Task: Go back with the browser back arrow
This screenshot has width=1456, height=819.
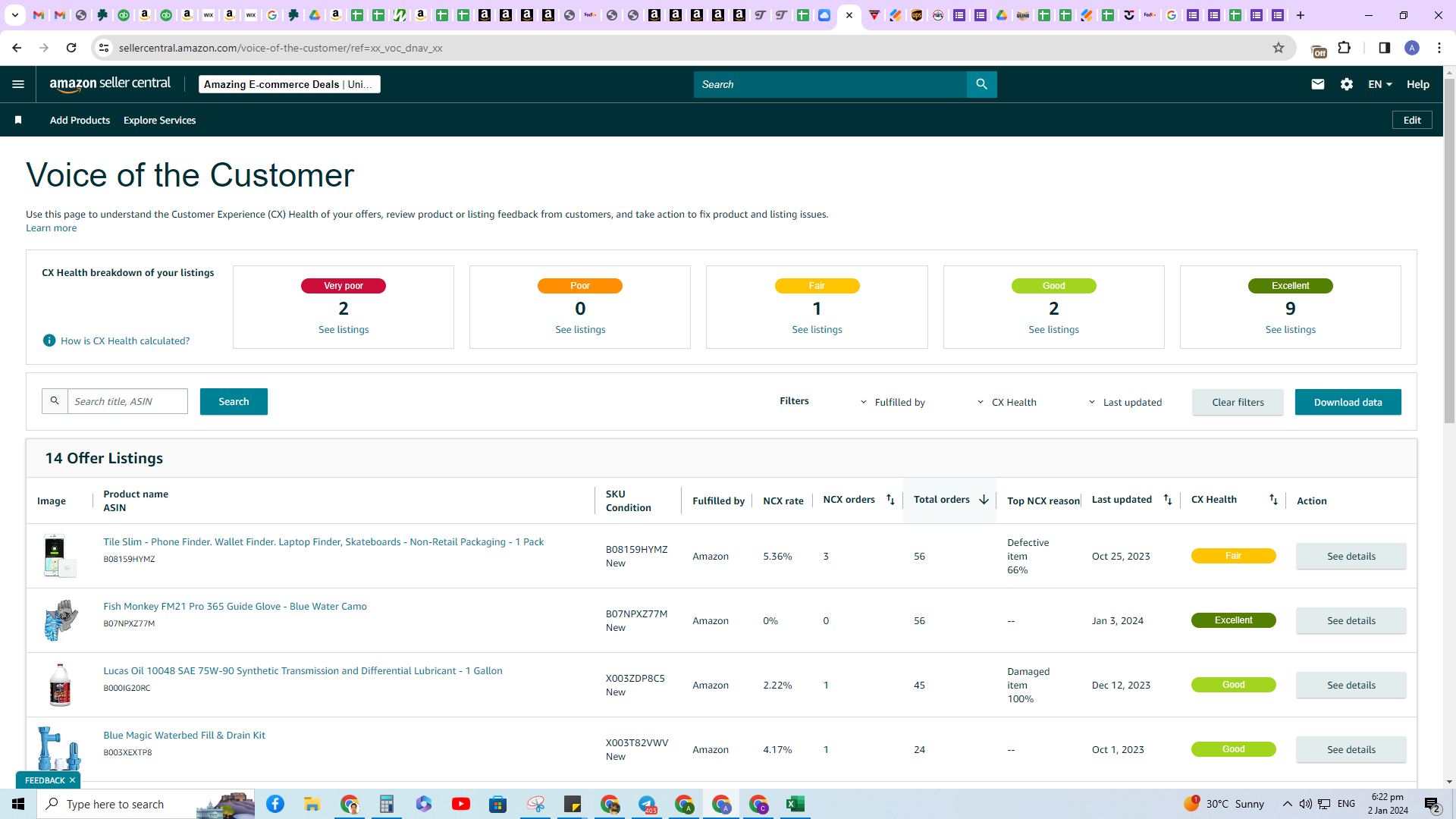Action: click(17, 48)
